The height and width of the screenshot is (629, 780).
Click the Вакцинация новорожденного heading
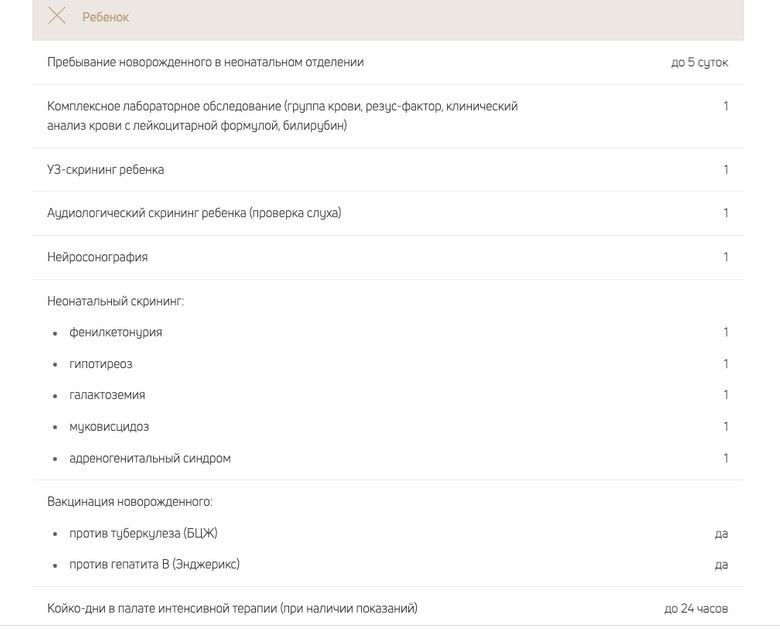(x=130, y=502)
